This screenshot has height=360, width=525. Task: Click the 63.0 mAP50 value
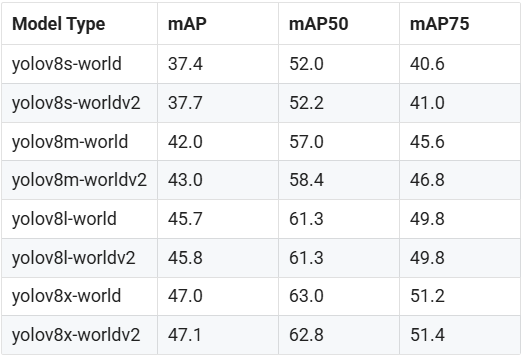tap(306, 296)
